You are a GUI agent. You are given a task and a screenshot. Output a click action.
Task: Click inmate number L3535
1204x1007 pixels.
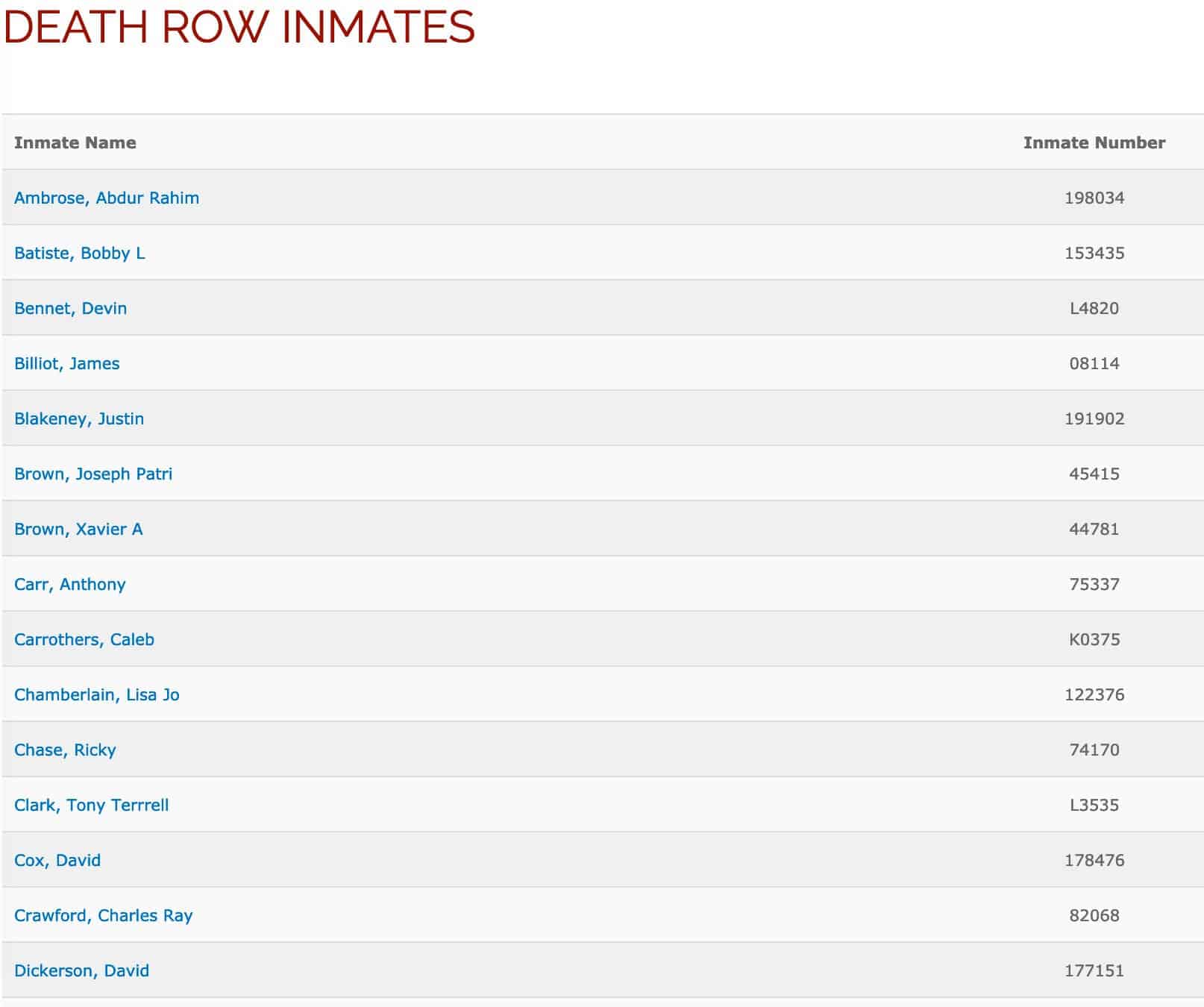pos(1094,805)
